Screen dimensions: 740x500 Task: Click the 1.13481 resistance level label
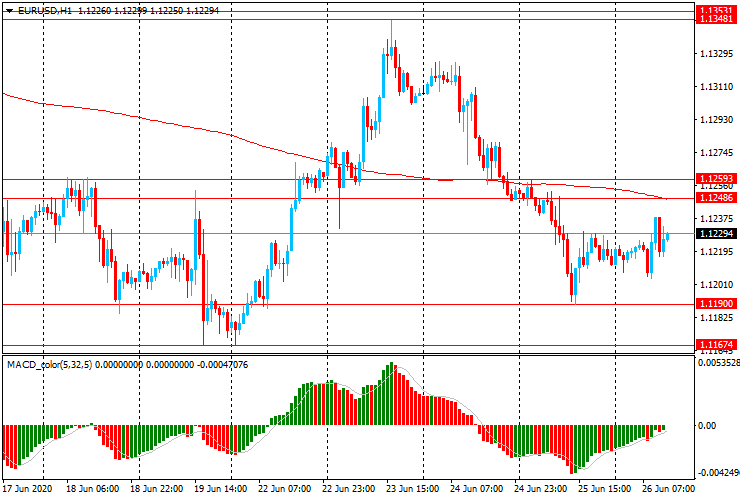pyautogui.click(x=716, y=19)
